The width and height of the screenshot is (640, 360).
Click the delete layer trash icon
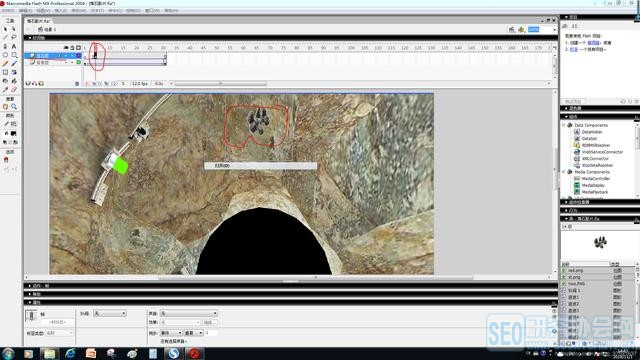[77, 84]
